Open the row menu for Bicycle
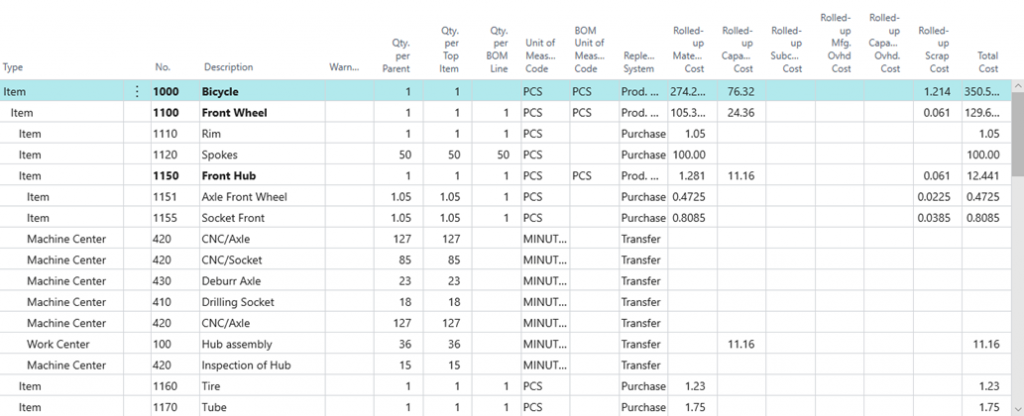 pos(138,92)
